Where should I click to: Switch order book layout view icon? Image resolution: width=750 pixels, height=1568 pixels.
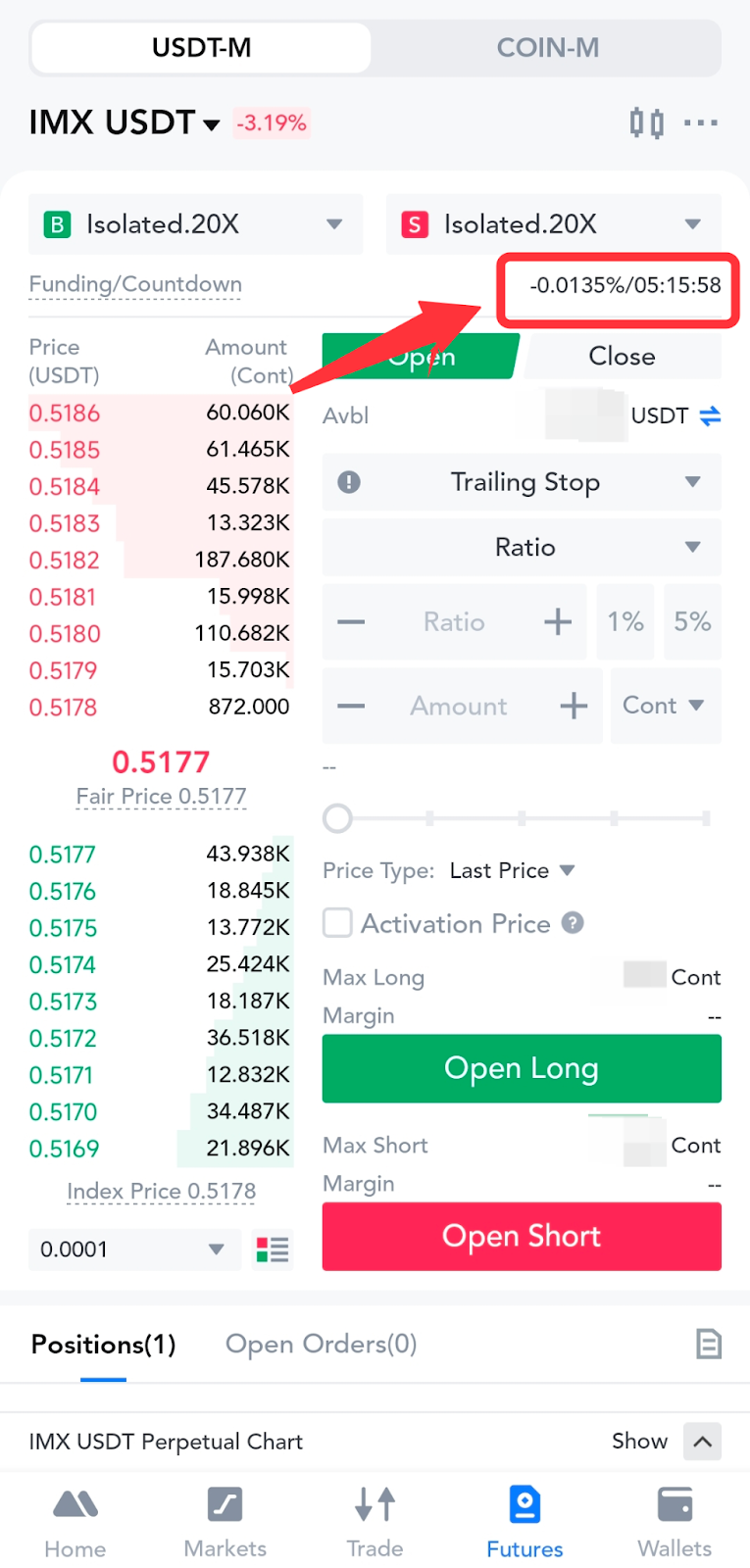coord(273,1249)
